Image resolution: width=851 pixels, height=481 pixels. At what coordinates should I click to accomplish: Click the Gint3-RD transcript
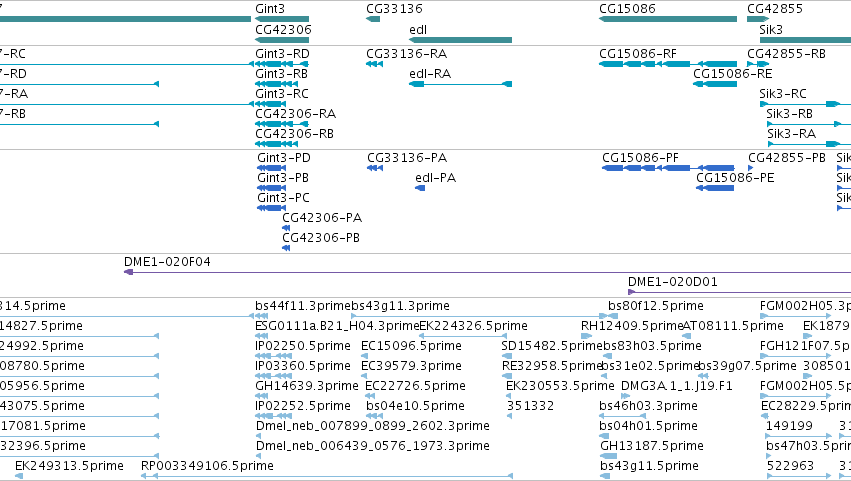point(282,64)
